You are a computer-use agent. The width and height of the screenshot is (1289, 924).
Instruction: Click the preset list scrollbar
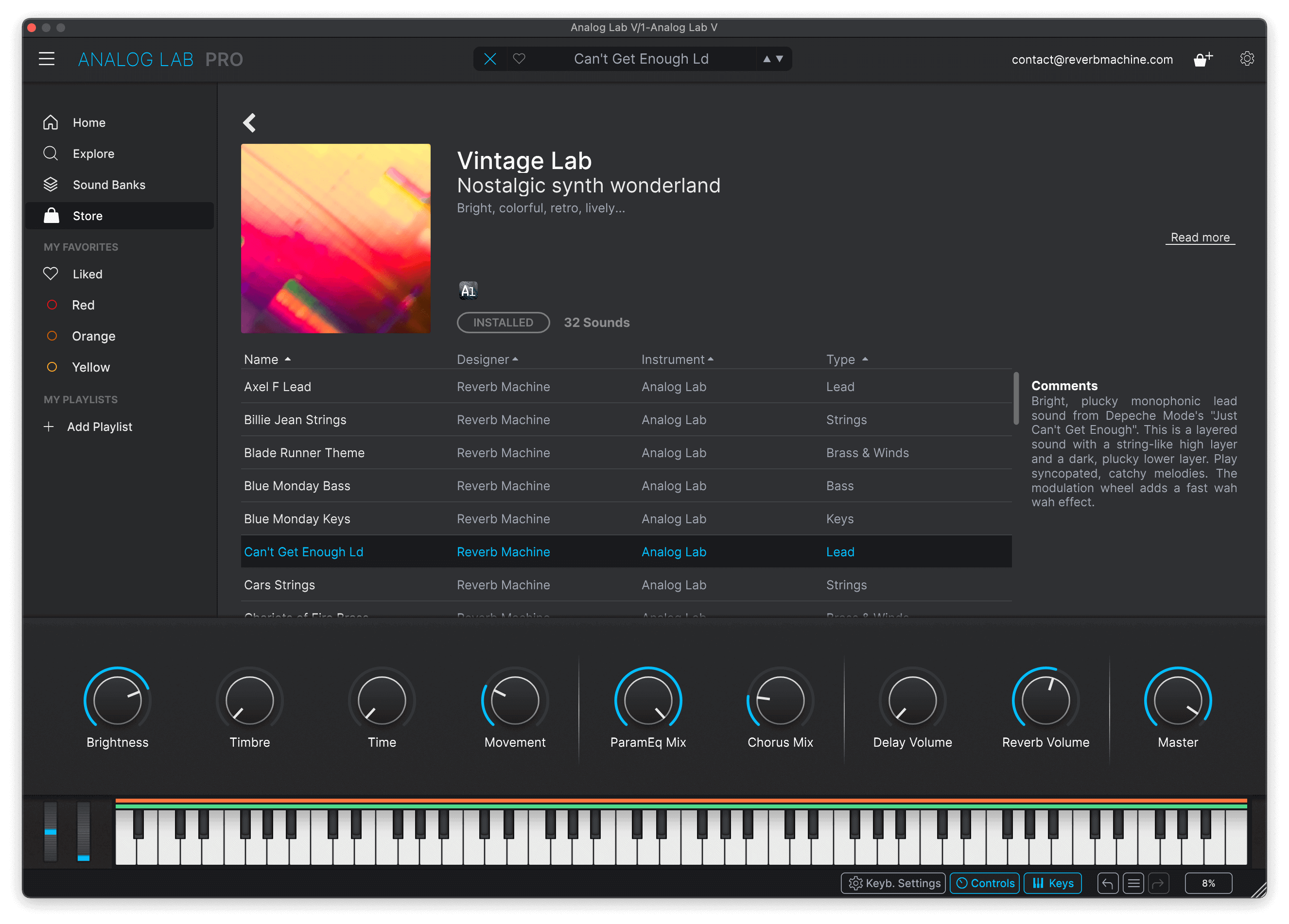coord(1016,399)
